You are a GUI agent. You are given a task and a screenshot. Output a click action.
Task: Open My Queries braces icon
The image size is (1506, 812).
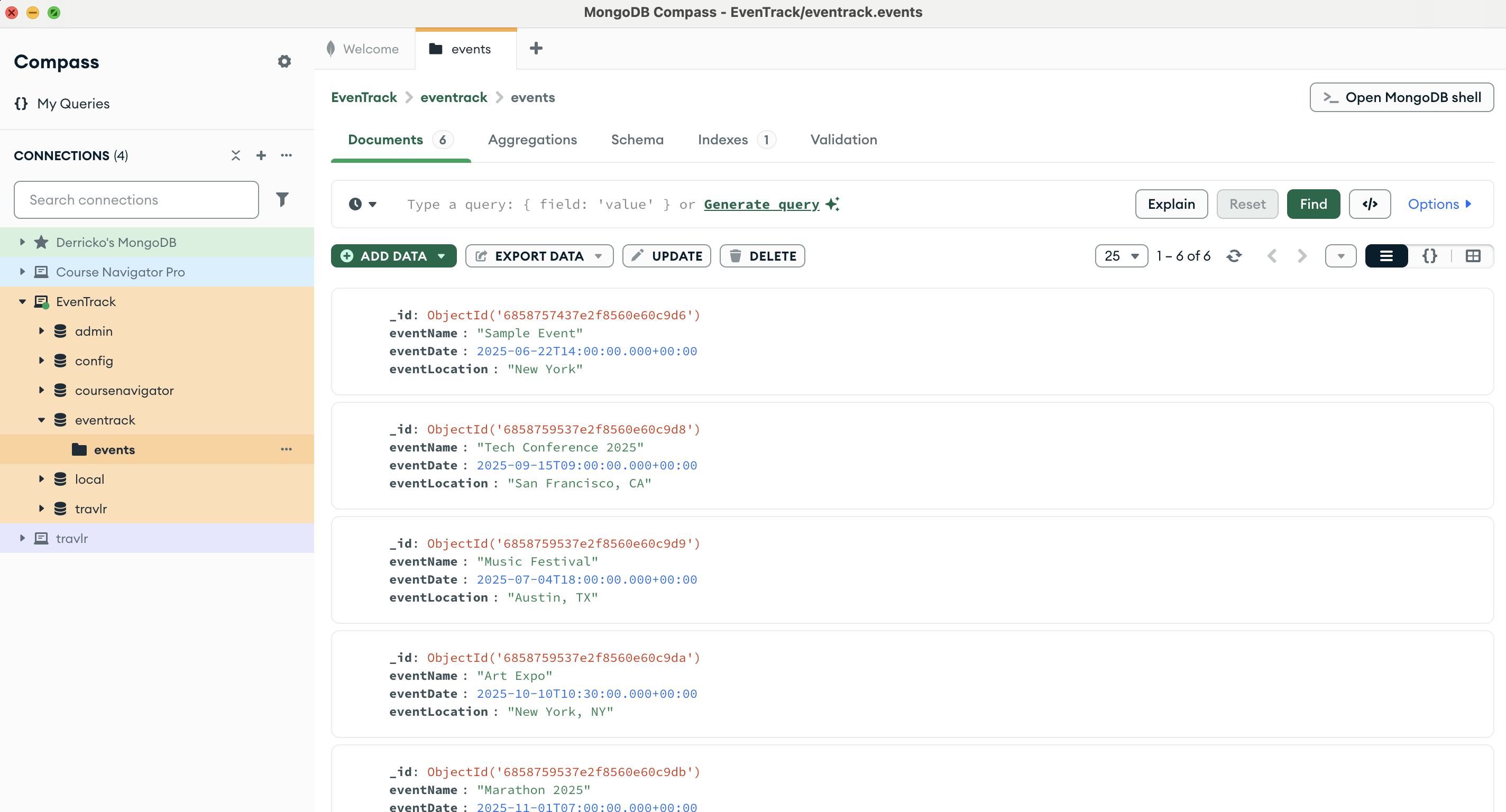(21, 104)
